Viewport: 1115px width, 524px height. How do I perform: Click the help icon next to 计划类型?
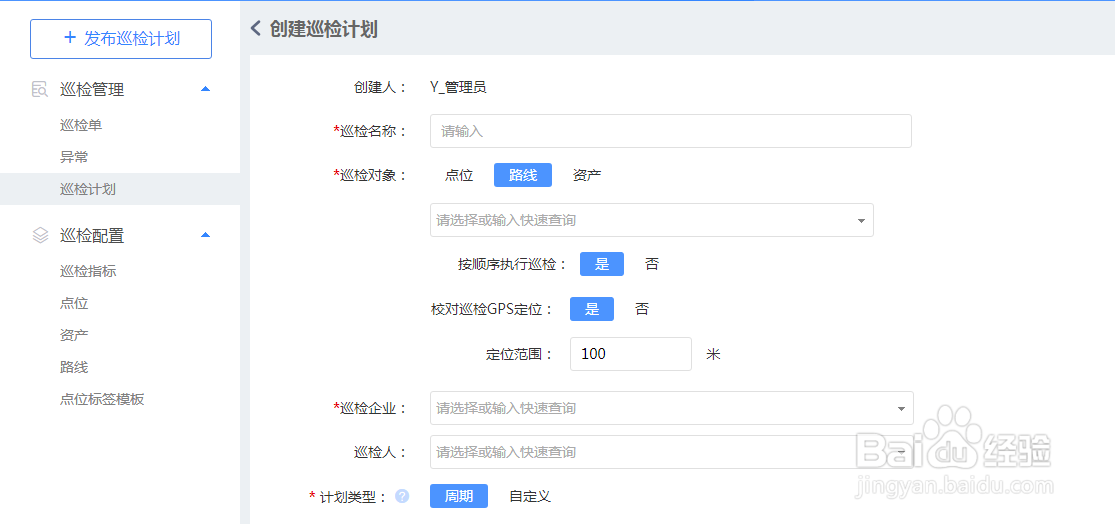pos(402,496)
